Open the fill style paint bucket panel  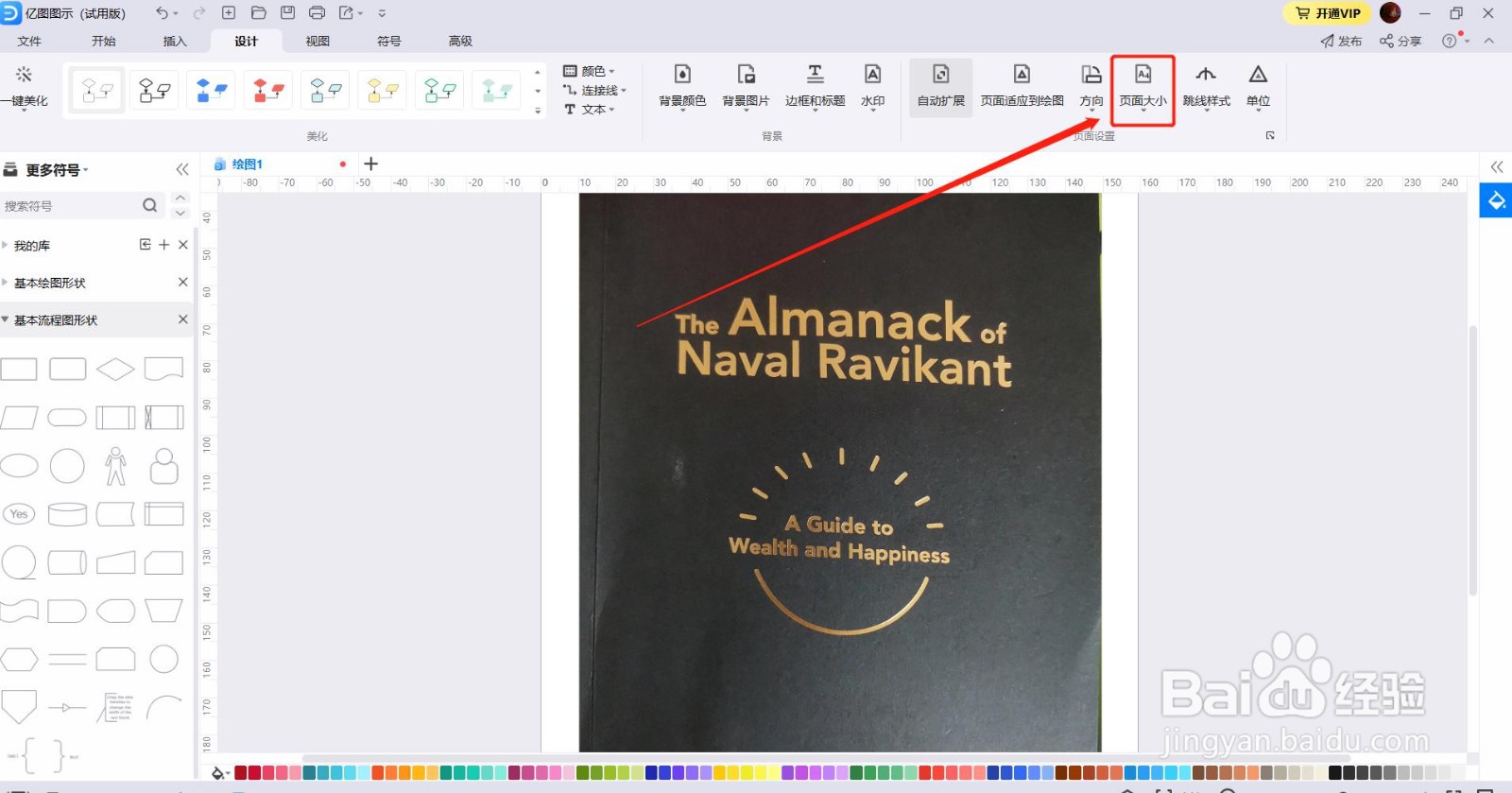(1496, 200)
